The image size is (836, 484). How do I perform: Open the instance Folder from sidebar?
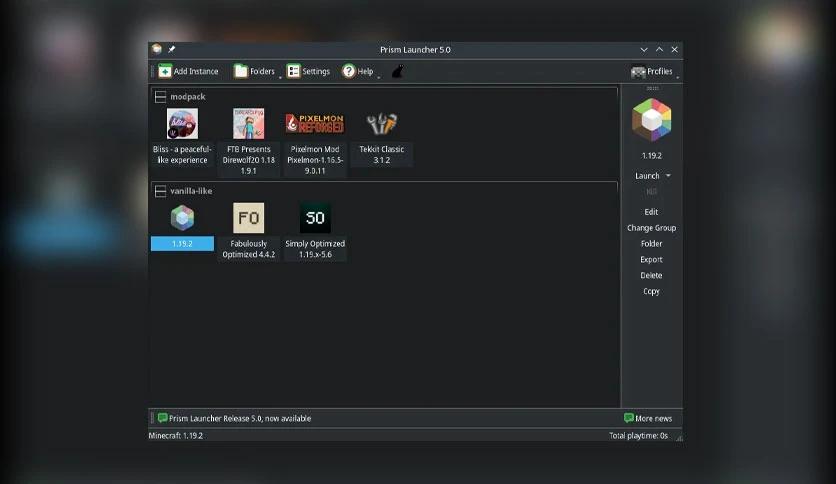[651, 244]
